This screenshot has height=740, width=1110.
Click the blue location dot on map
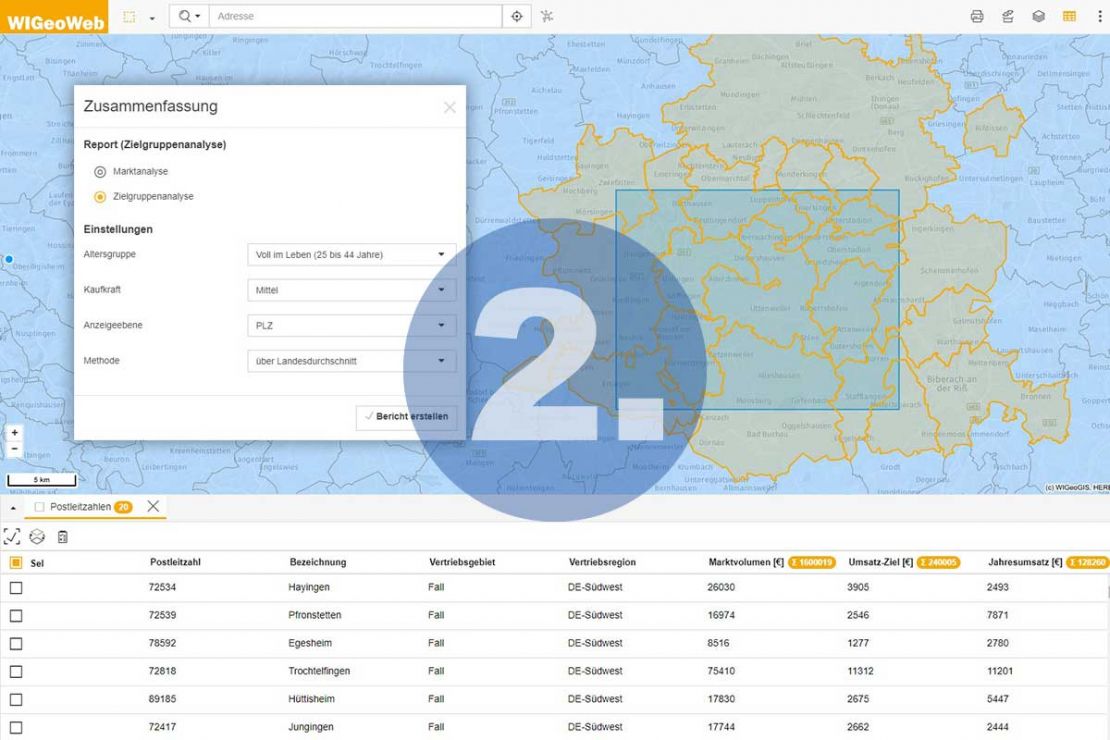[x=9, y=259]
